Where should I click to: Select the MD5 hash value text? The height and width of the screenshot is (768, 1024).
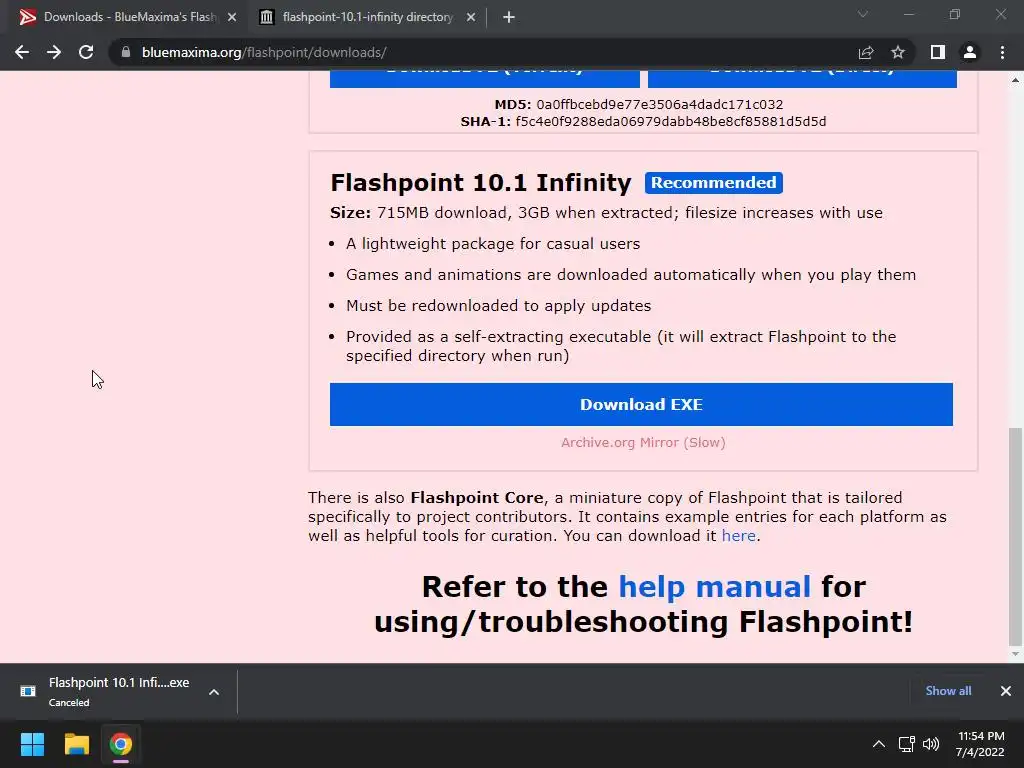point(660,104)
